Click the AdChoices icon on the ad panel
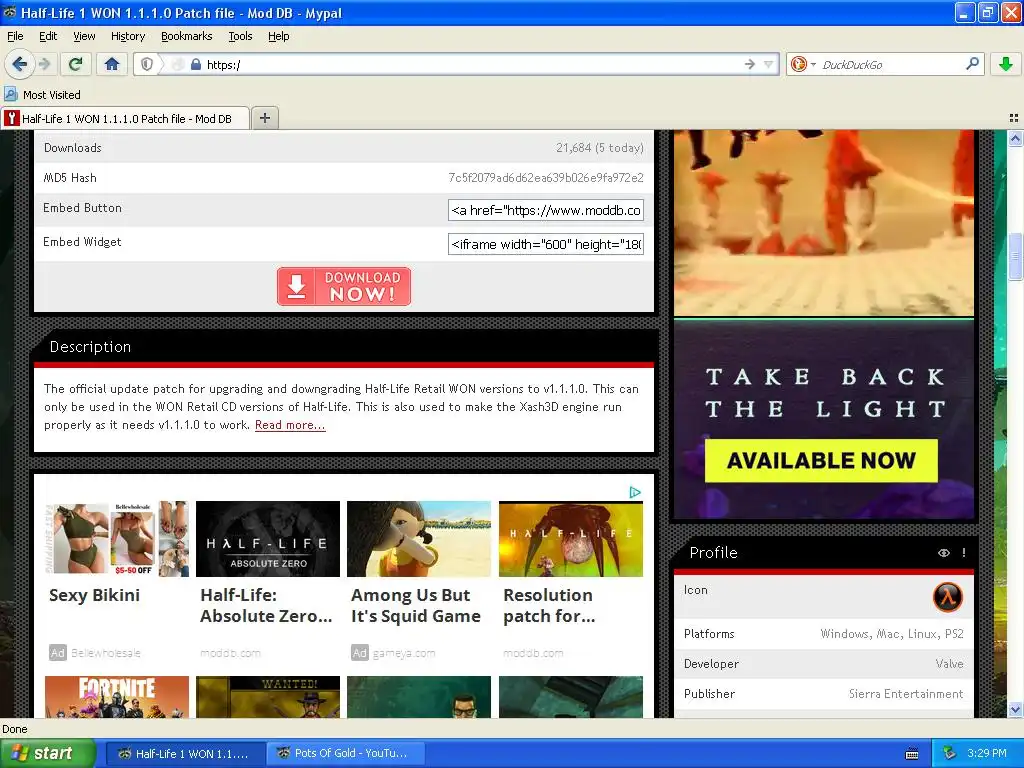The height and width of the screenshot is (768, 1024). (x=635, y=492)
